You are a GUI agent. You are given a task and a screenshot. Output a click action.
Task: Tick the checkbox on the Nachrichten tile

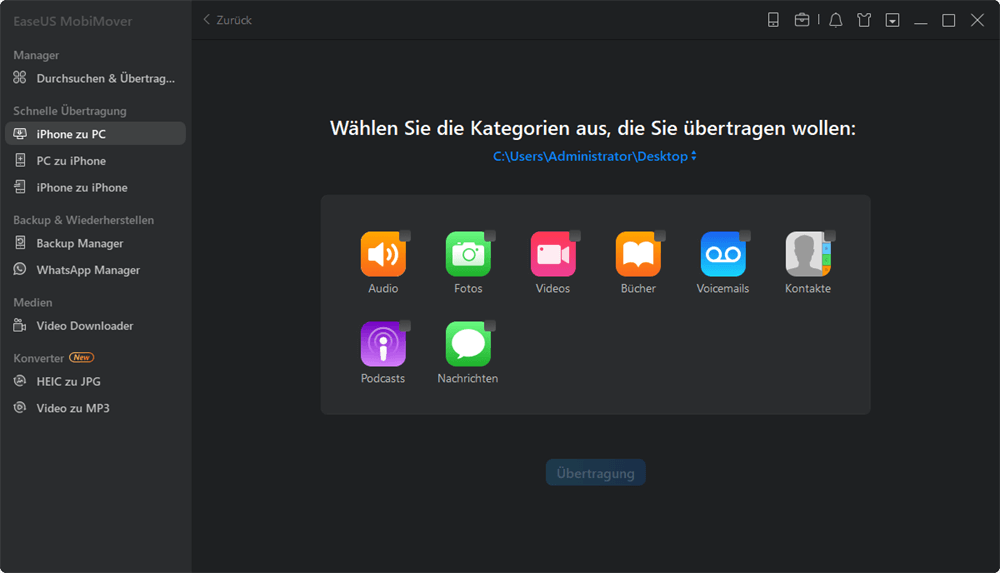pos(490,326)
